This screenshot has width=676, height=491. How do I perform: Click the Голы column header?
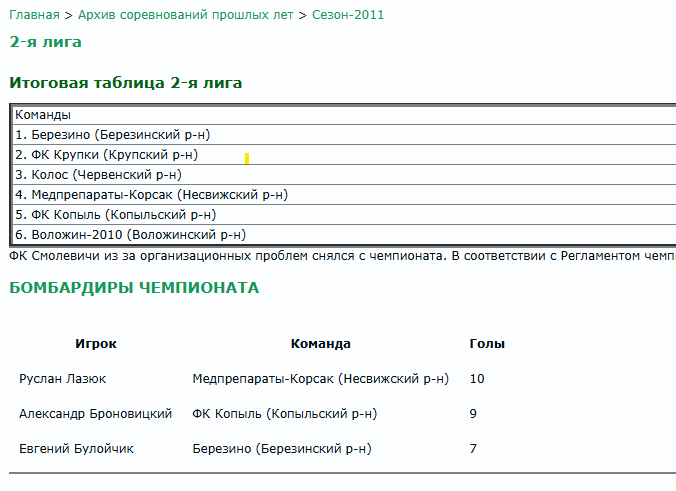tap(487, 344)
